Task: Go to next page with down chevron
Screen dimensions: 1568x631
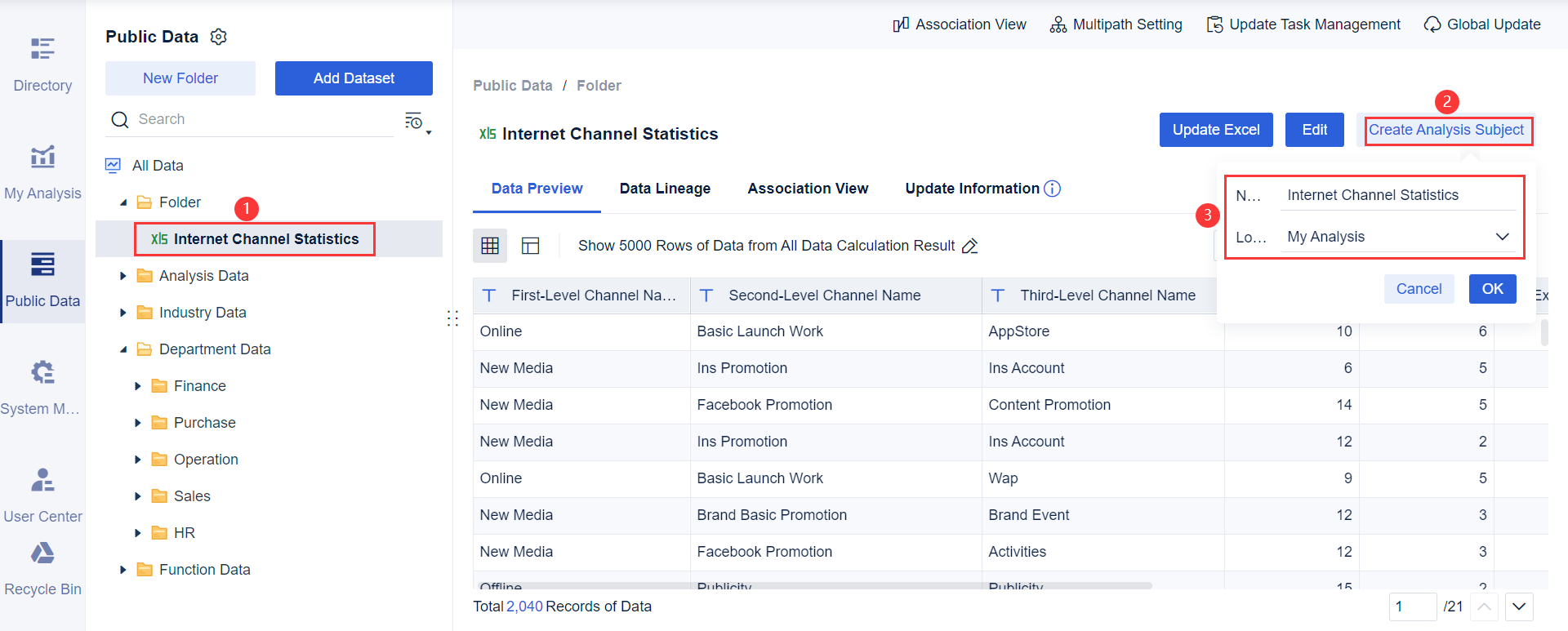Action: 1519,607
